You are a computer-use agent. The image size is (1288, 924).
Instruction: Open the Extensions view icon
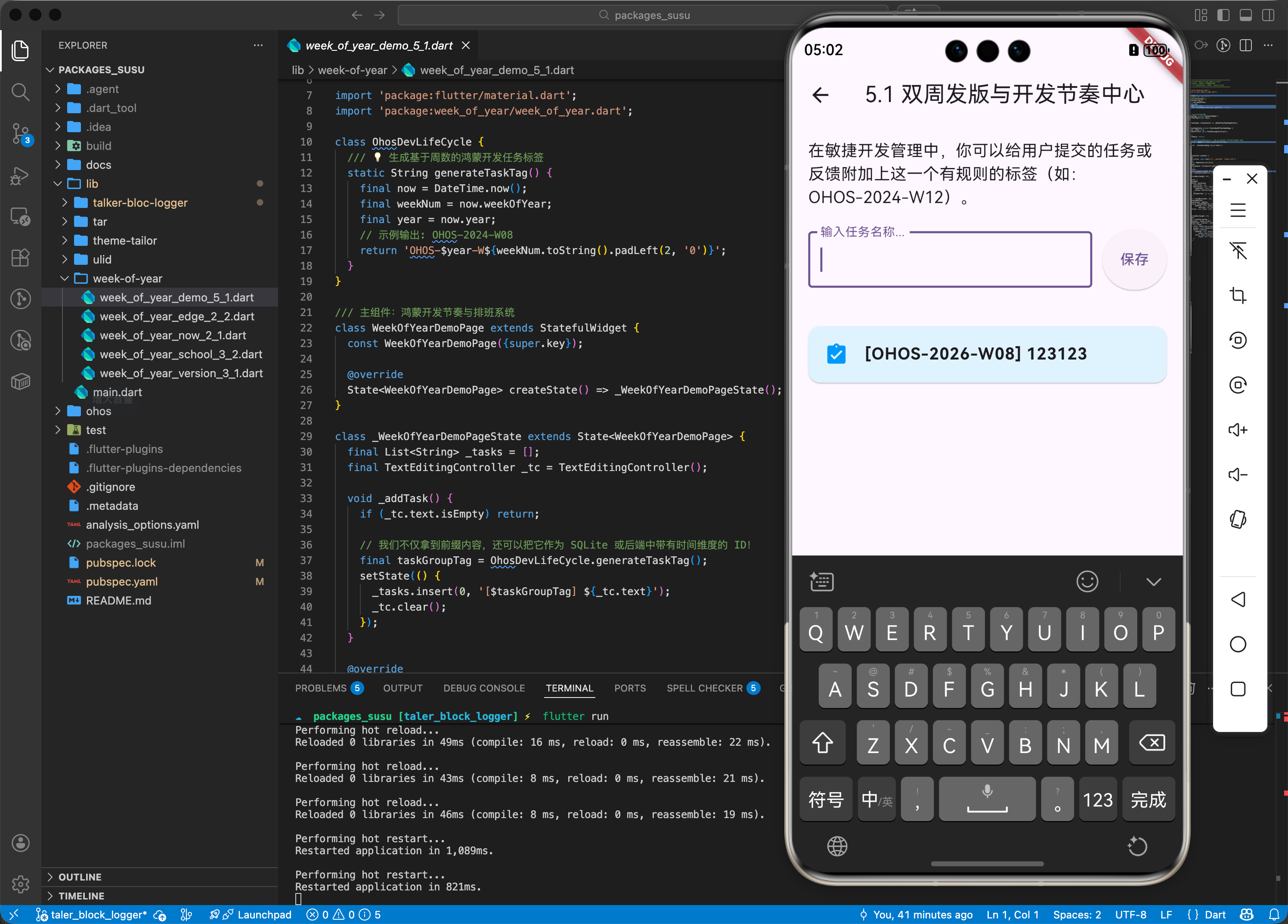click(20, 258)
